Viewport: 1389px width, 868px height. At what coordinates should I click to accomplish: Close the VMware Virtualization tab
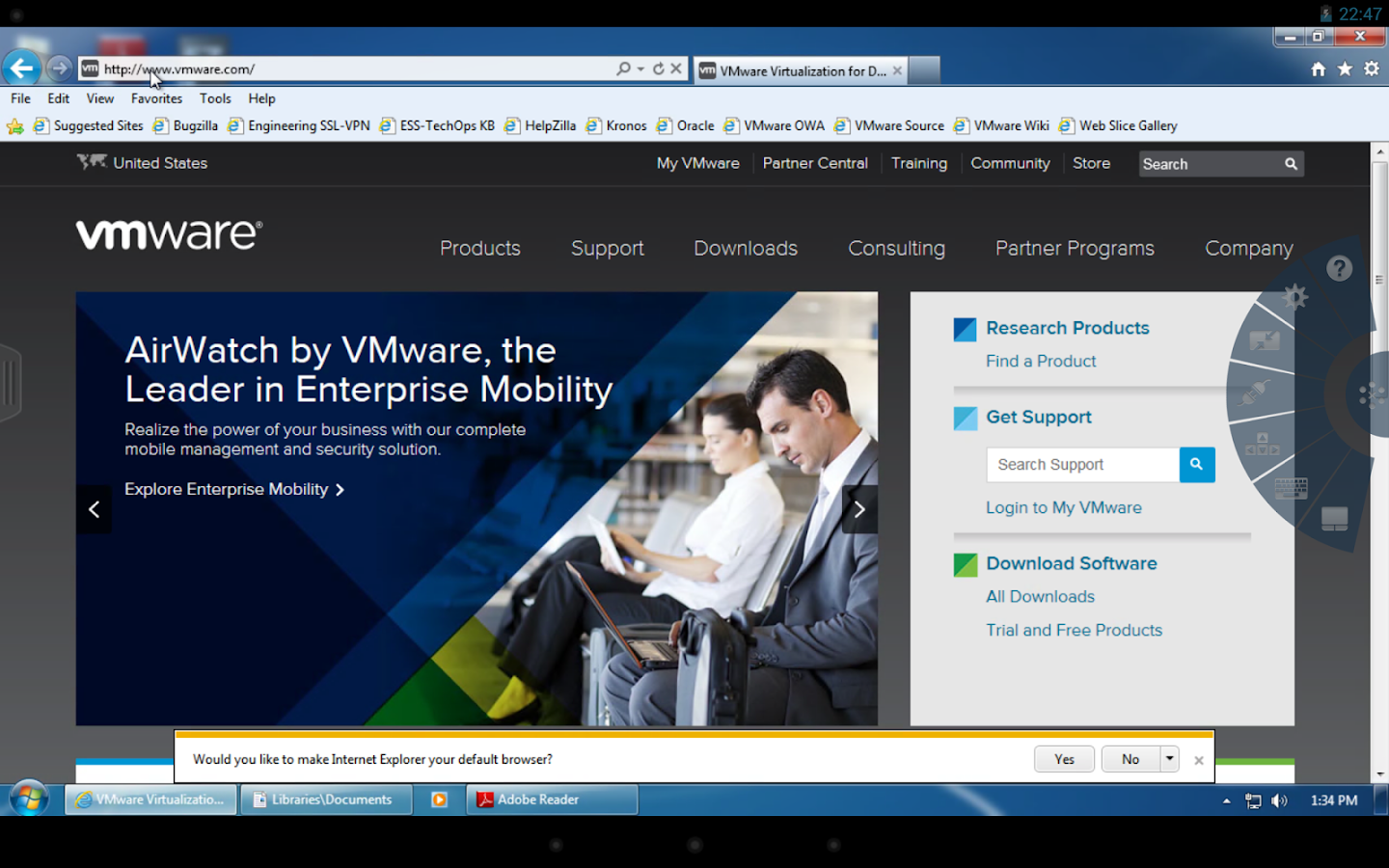pyautogui.click(x=897, y=70)
